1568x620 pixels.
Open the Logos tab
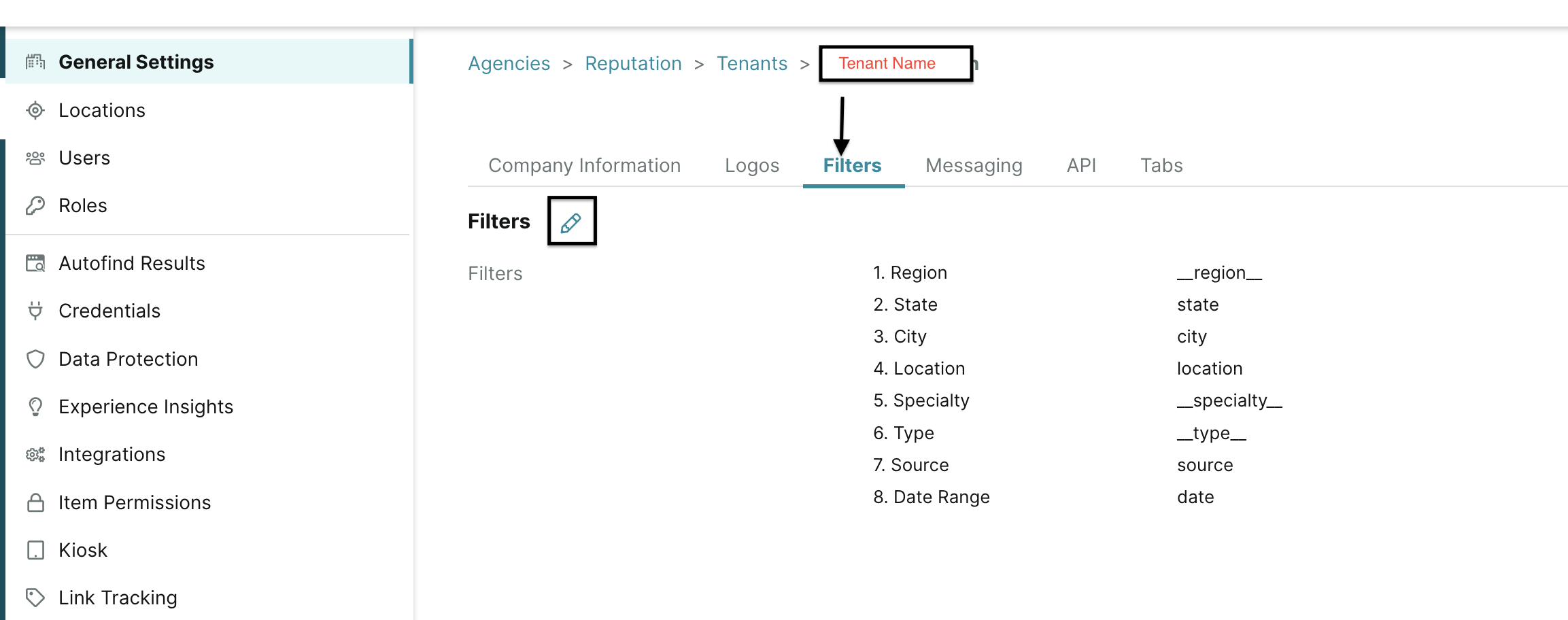tap(752, 165)
